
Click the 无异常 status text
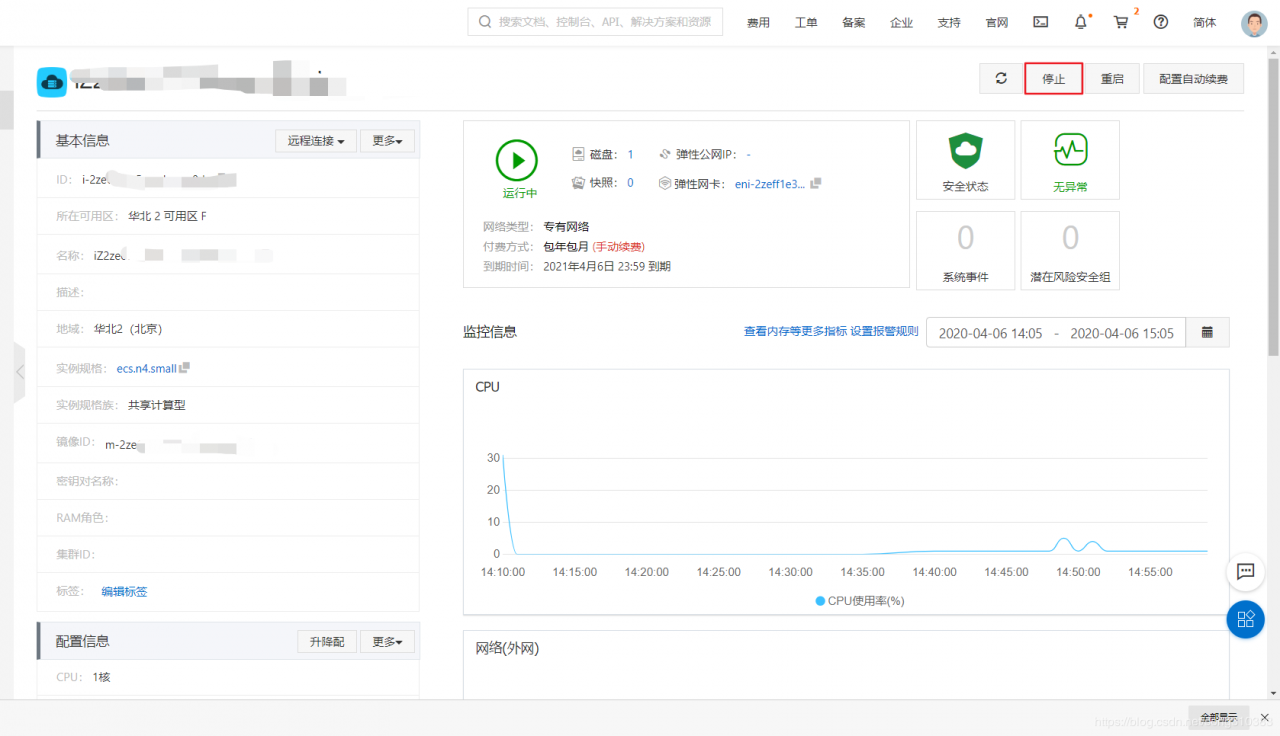coord(1070,187)
